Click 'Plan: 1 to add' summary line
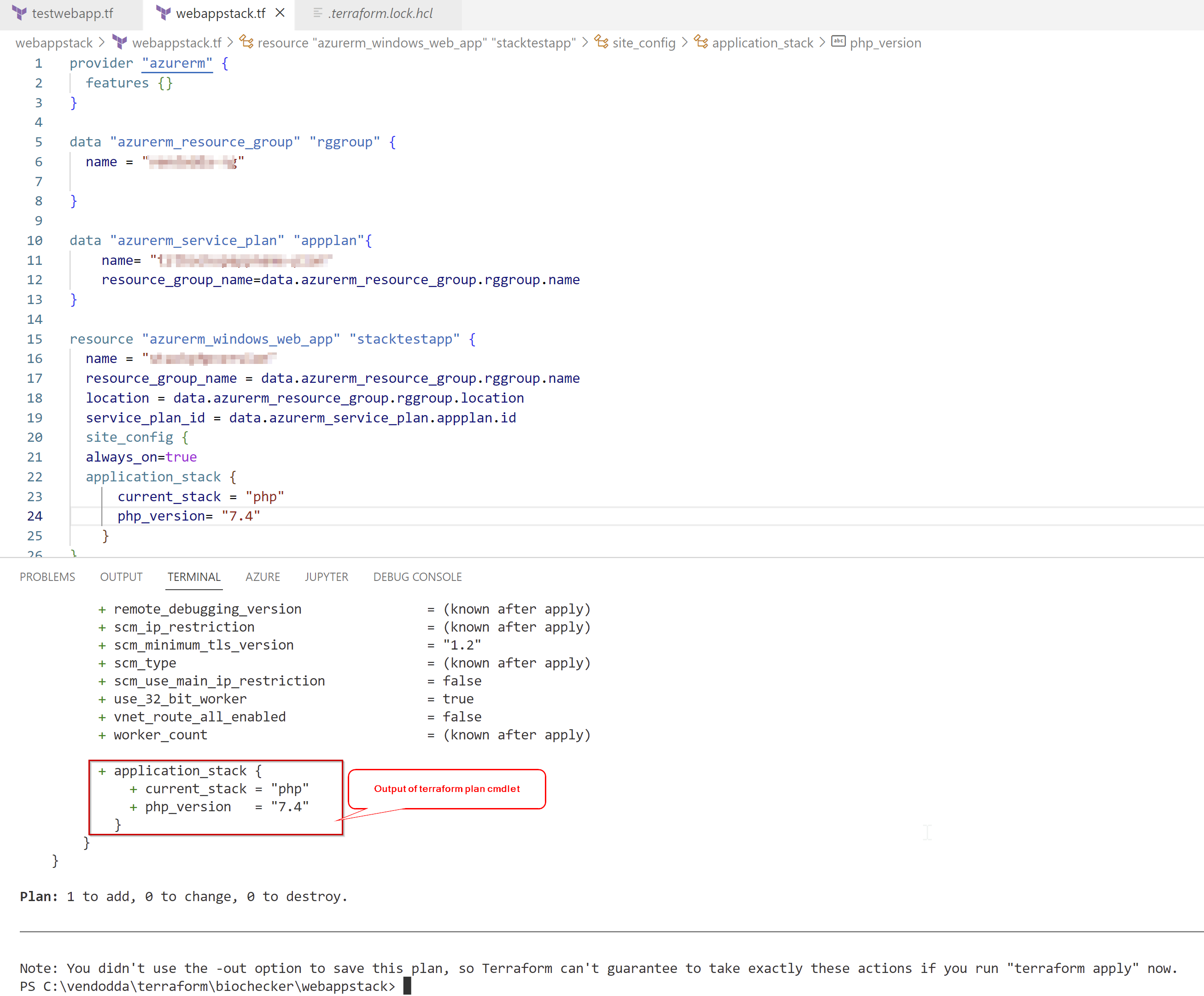This screenshot has width=1204, height=996. (x=183, y=897)
